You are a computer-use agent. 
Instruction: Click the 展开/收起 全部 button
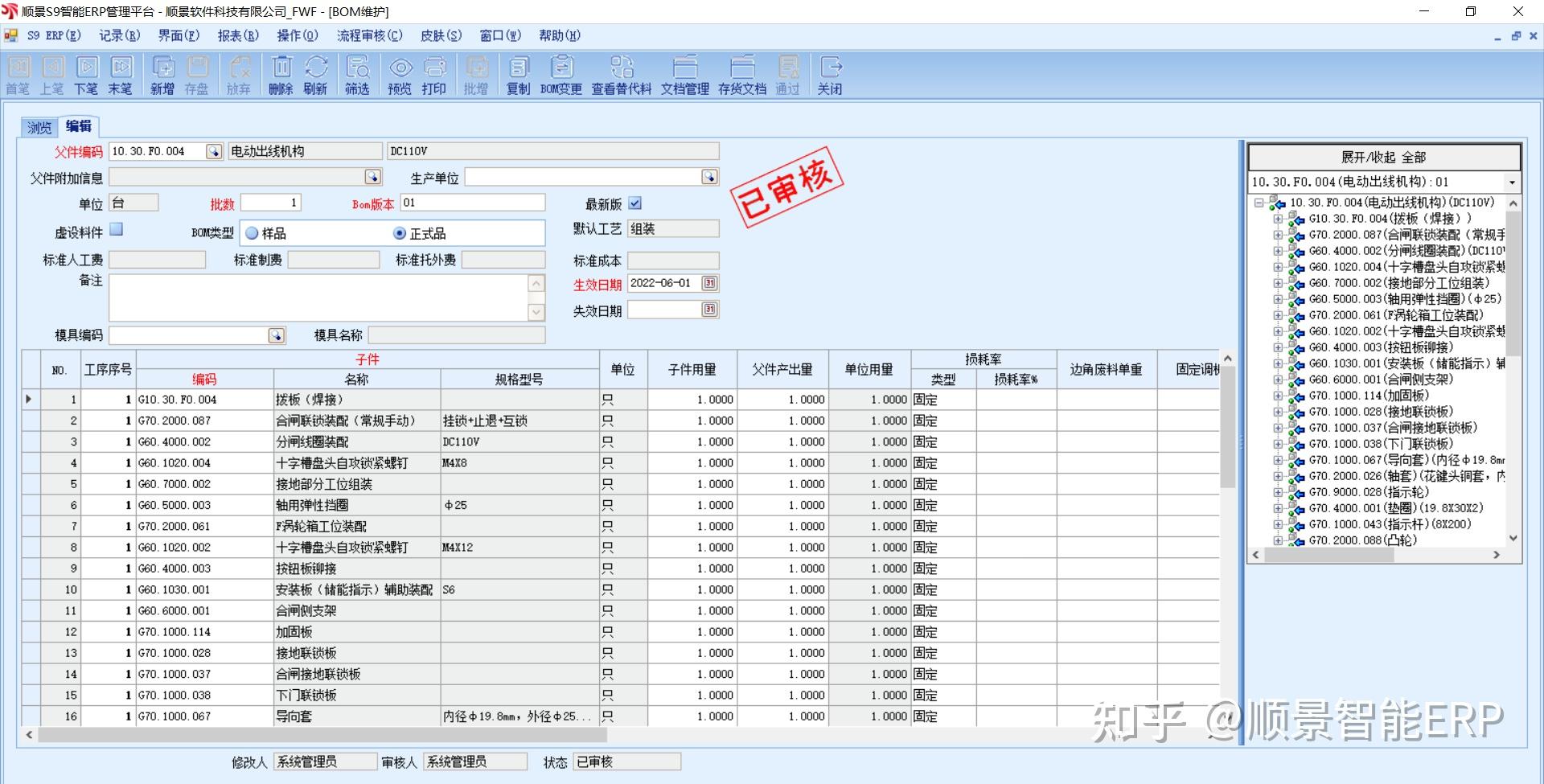(x=1382, y=157)
